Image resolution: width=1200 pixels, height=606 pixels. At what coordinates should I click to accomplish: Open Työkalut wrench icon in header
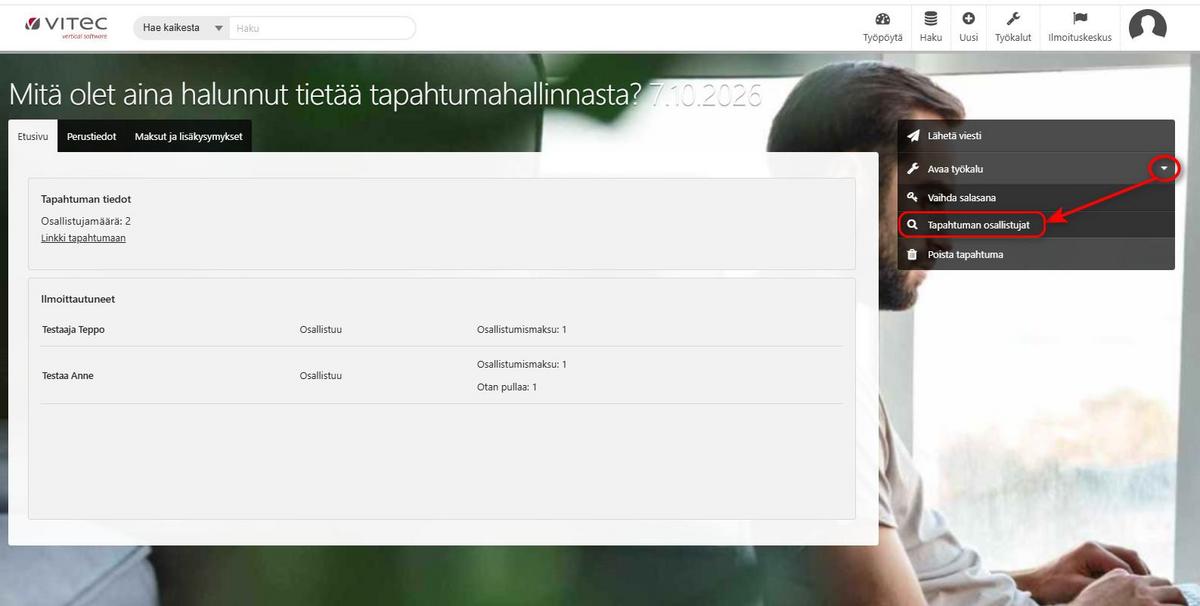[x=1012, y=19]
